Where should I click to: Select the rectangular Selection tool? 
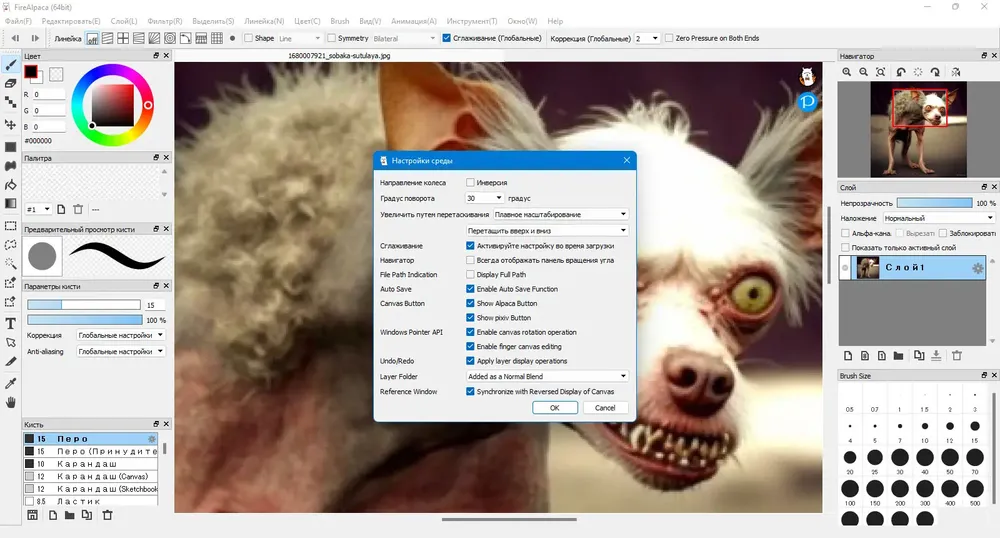pyautogui.click(x=10, y=226)
